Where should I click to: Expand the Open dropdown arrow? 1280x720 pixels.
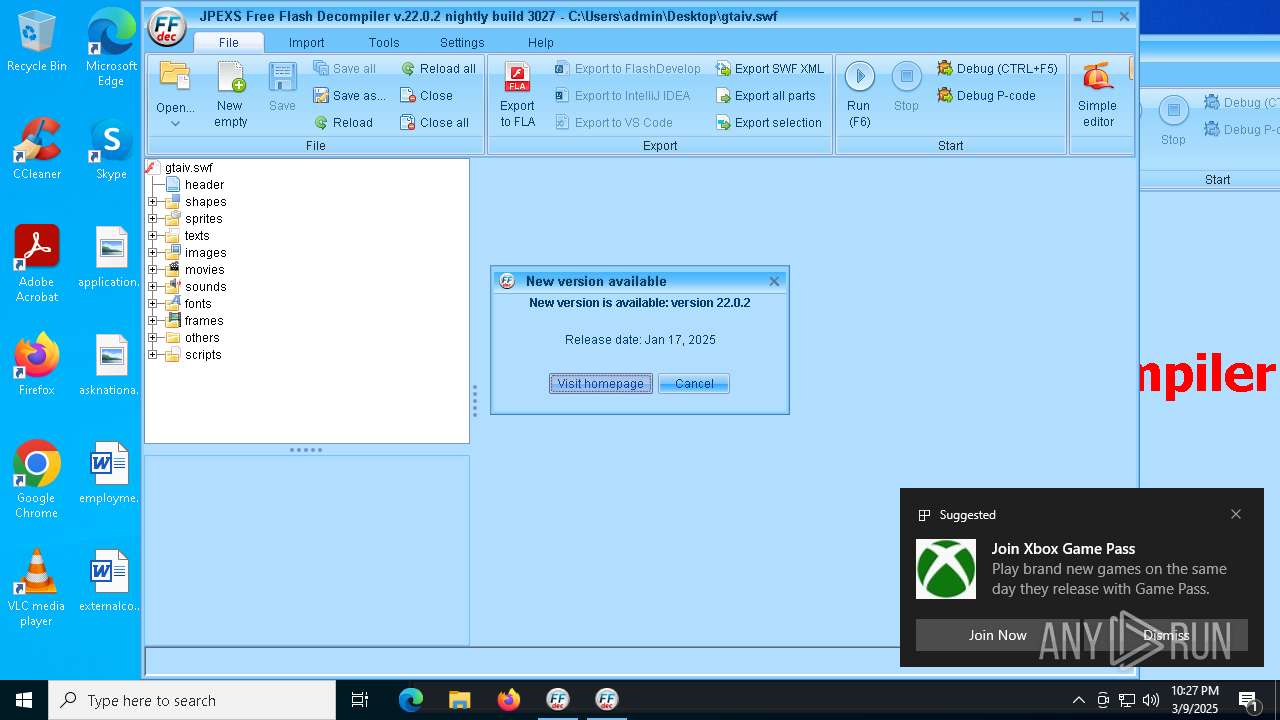[x=175, y=124]
